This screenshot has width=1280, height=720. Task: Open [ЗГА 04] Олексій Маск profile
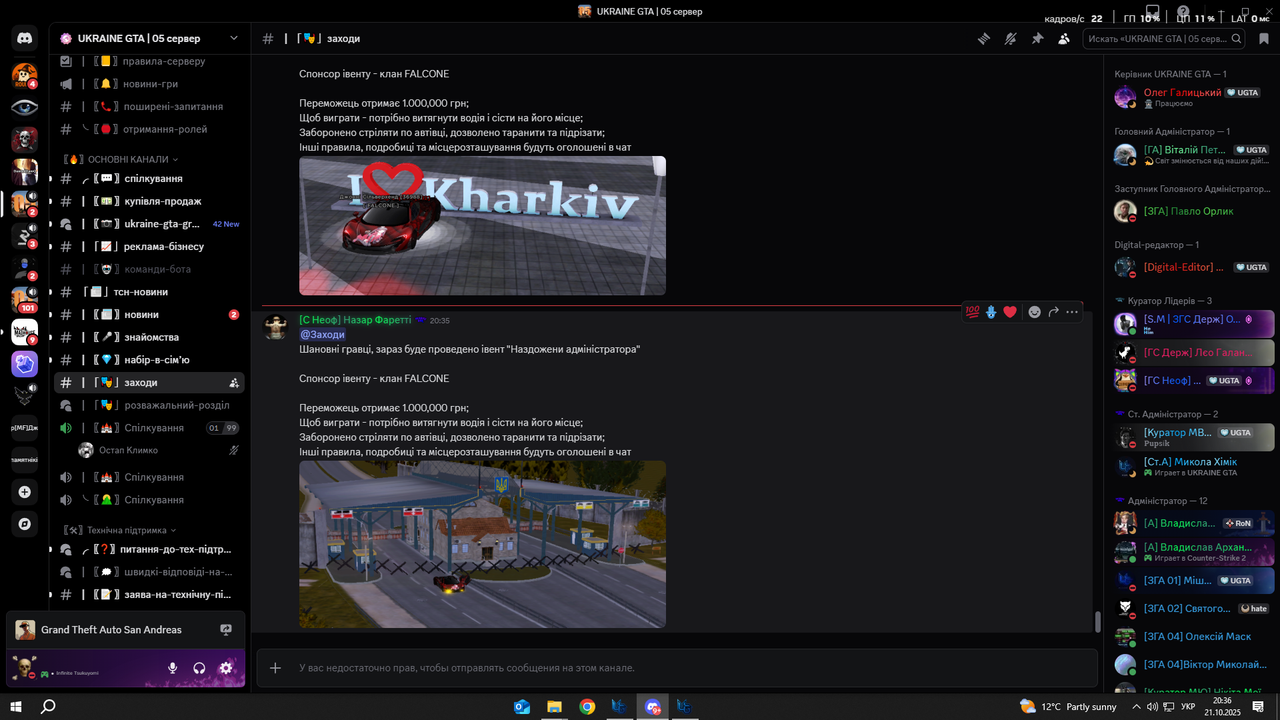point(1194,636)
